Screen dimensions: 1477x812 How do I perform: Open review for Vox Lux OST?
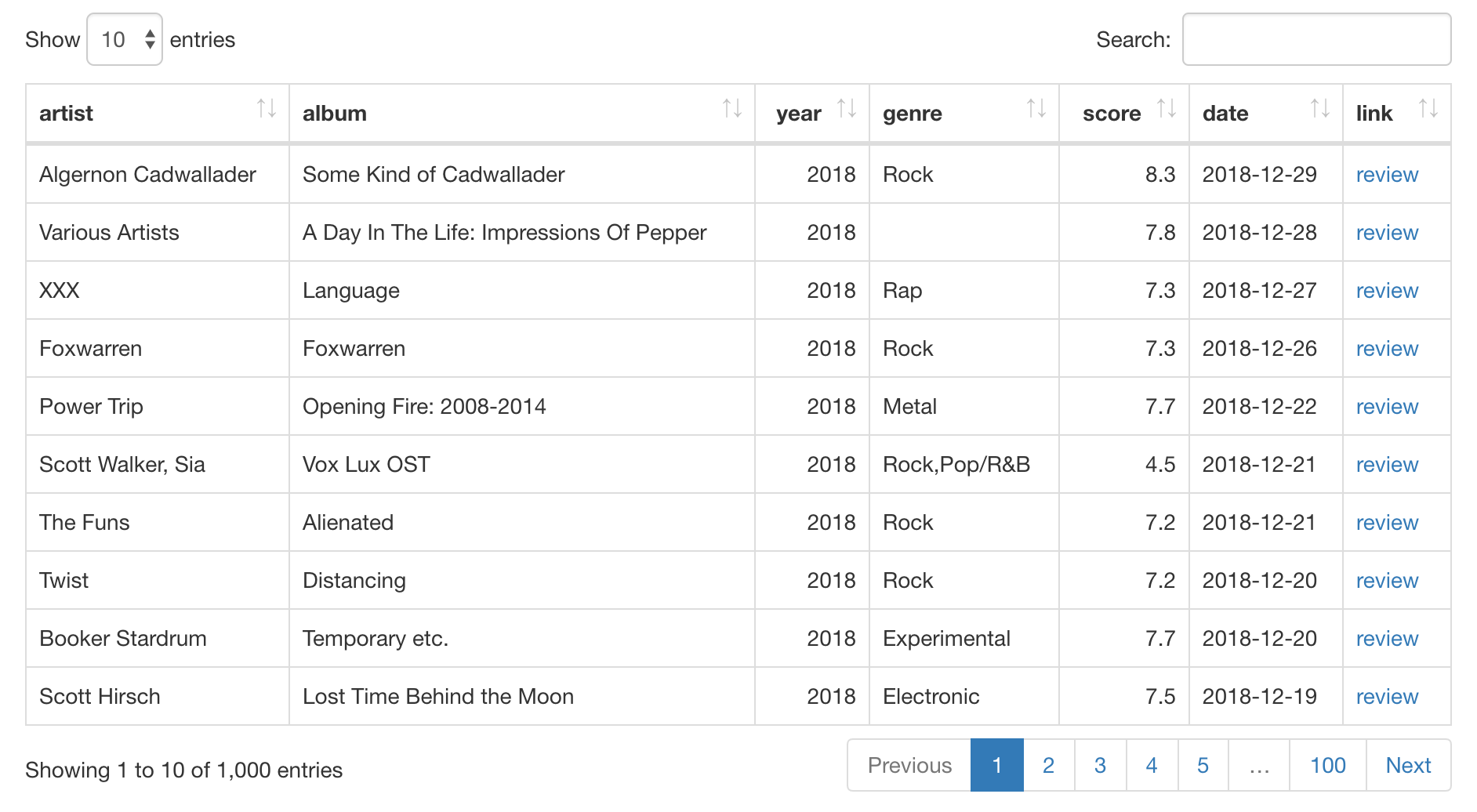[1387, 465]
